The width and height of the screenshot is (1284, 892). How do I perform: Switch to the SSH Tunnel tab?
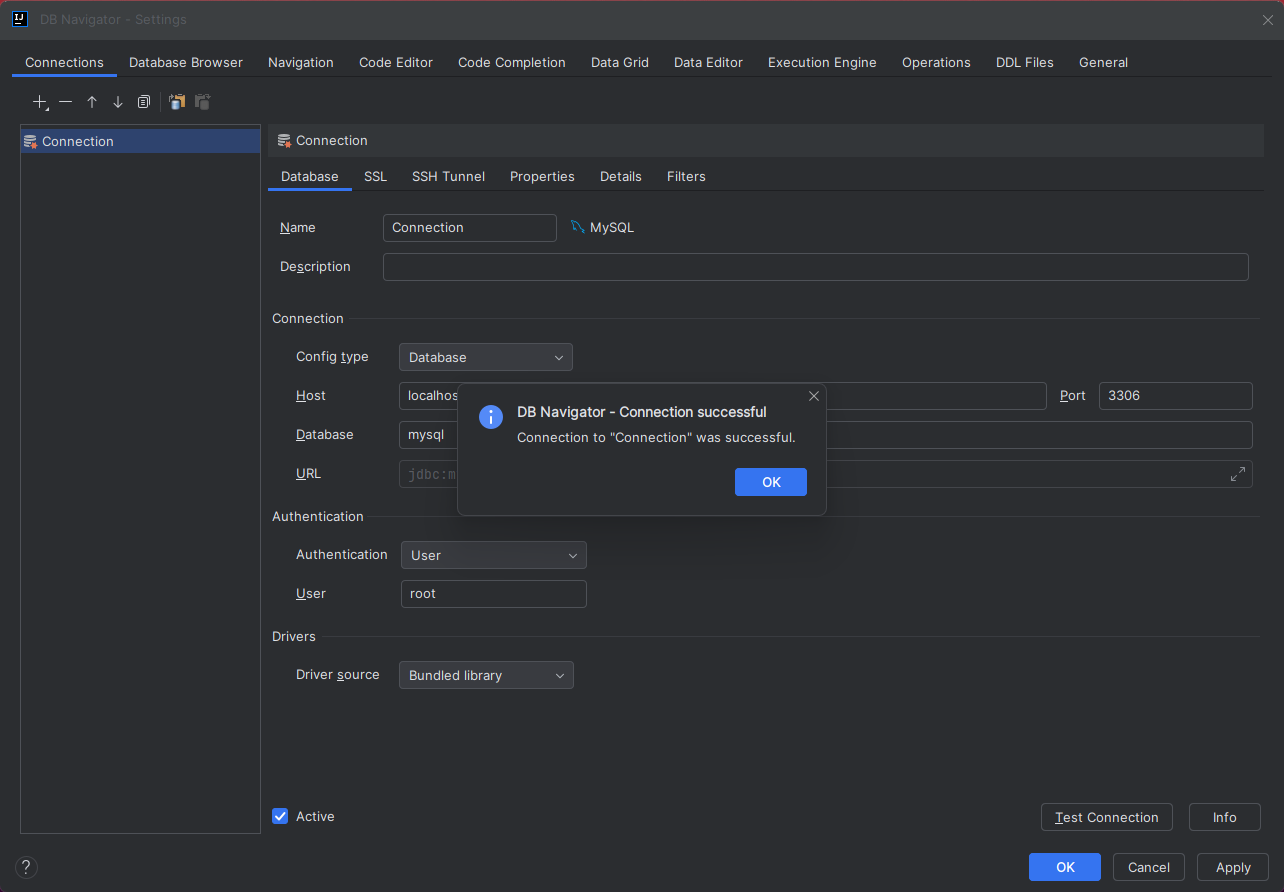(448, 176)
